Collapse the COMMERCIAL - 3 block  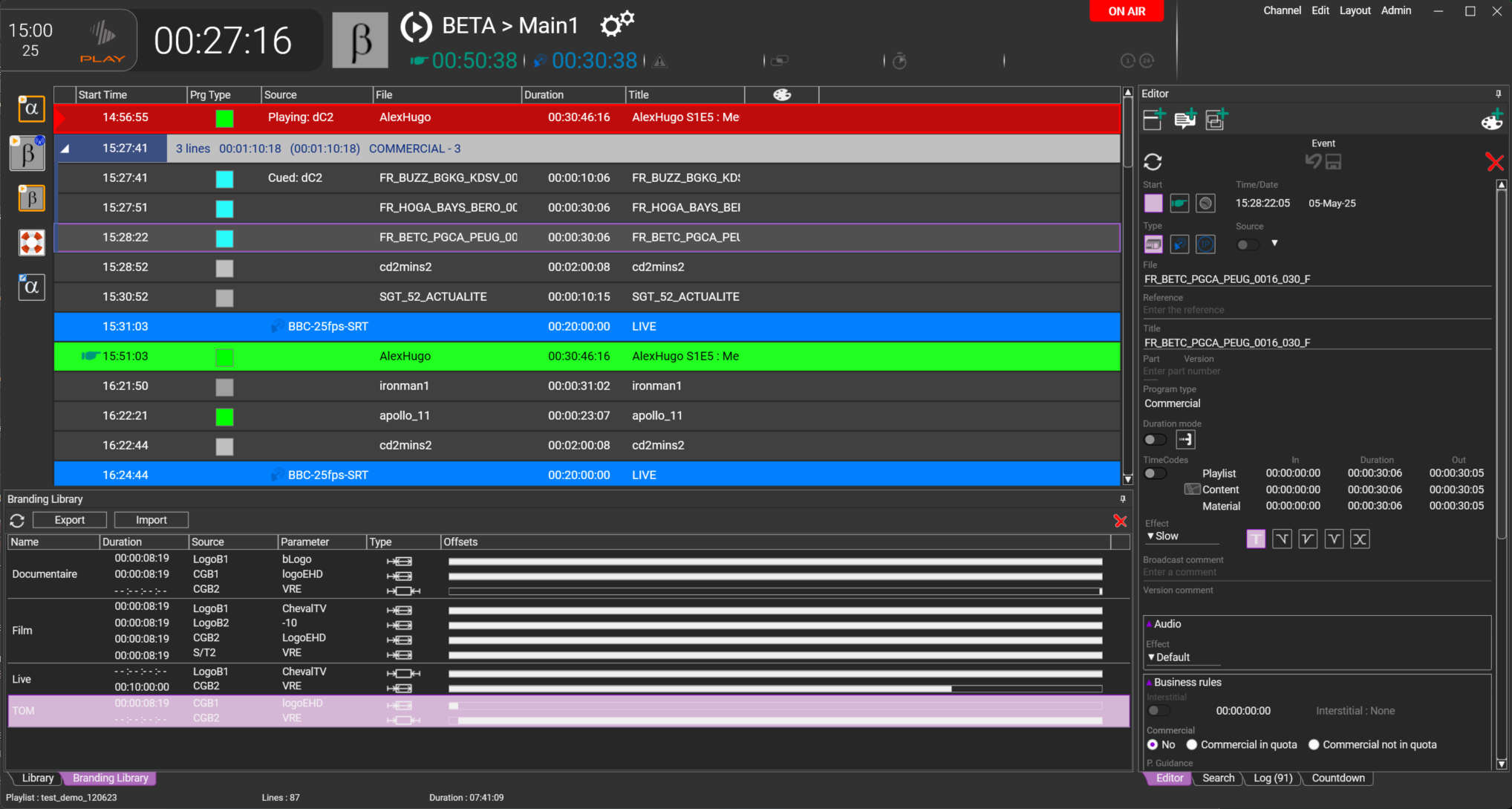(65, 149)
